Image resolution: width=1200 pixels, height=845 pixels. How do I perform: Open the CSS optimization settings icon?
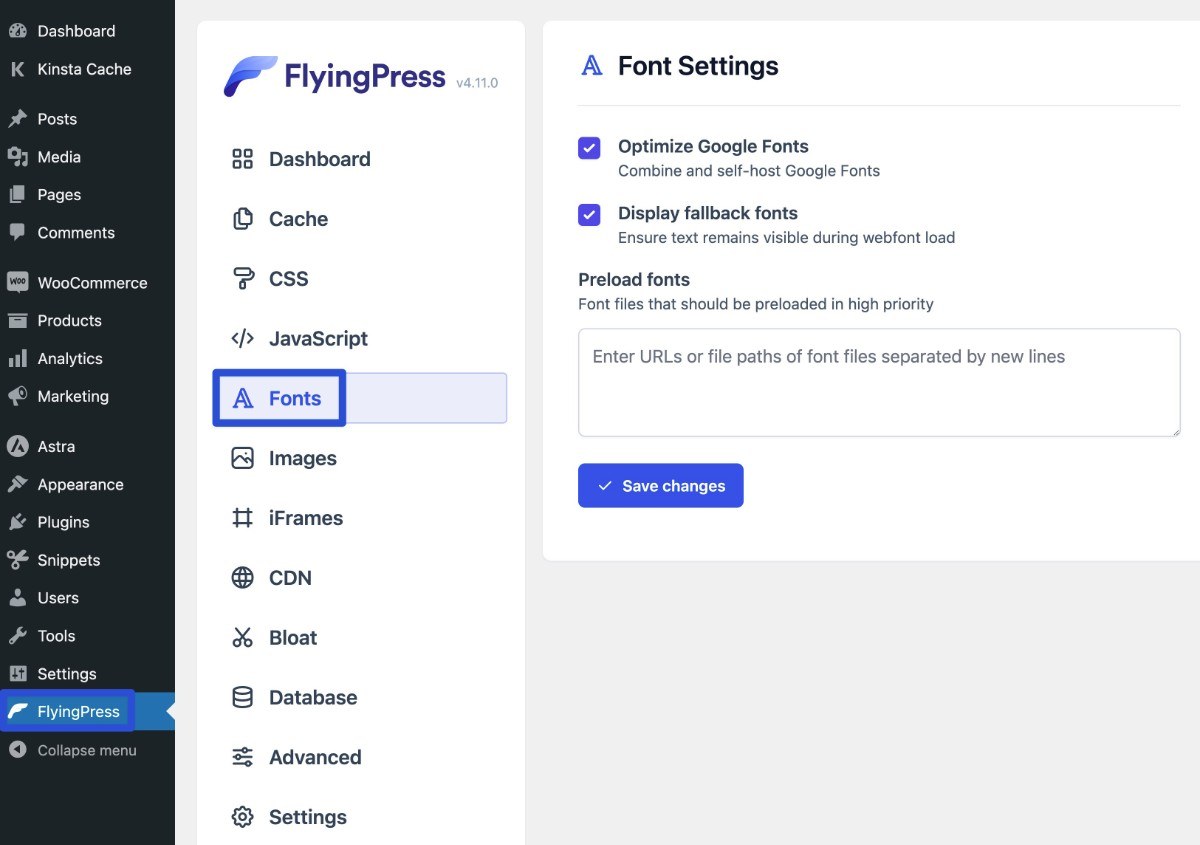tap(242, 278)
